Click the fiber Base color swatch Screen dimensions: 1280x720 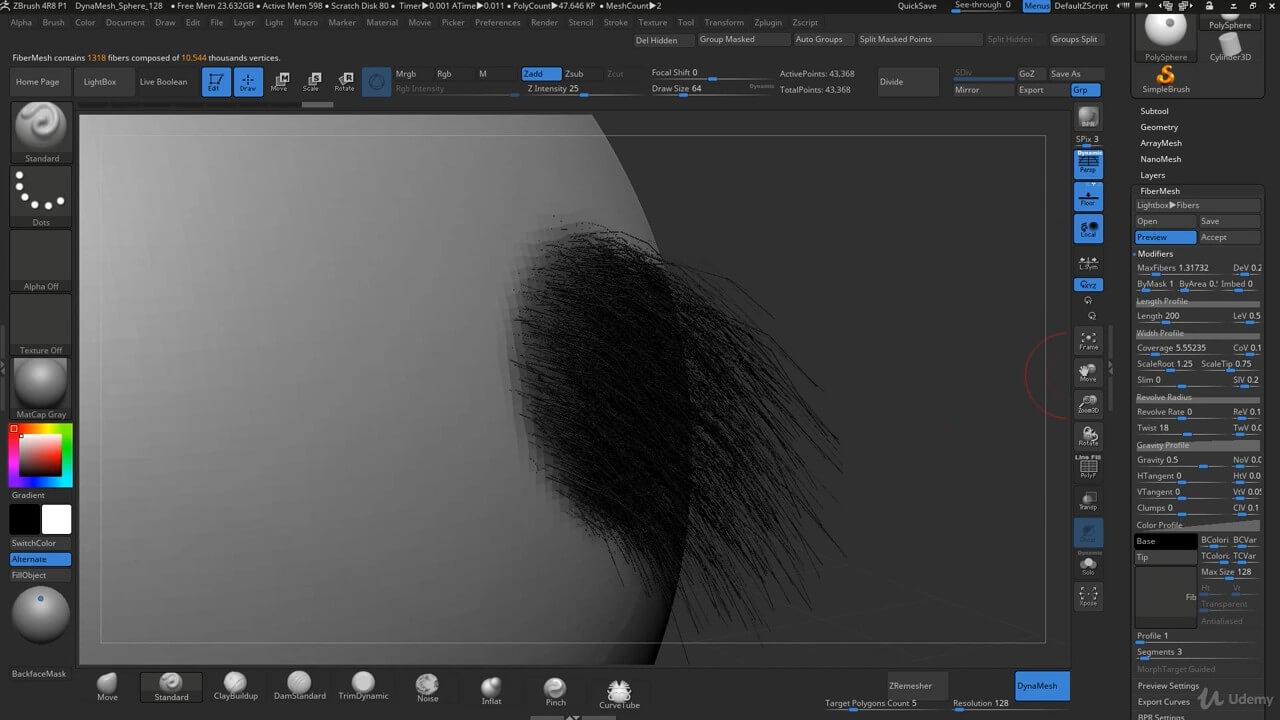[x=1166, y=541]
